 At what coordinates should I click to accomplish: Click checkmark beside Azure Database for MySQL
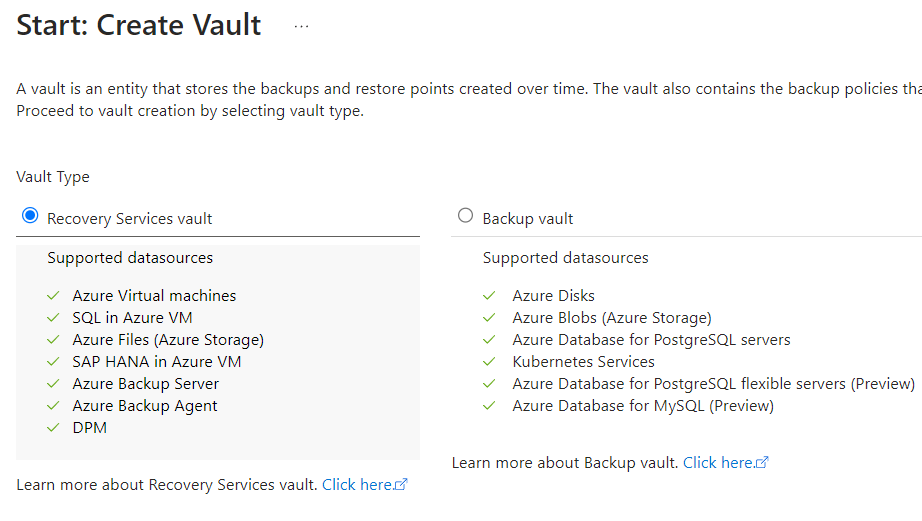click(489, 406)
